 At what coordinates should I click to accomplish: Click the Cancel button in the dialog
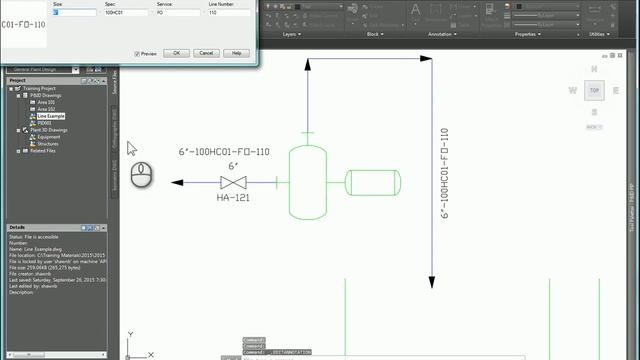(x=206, y=53)
